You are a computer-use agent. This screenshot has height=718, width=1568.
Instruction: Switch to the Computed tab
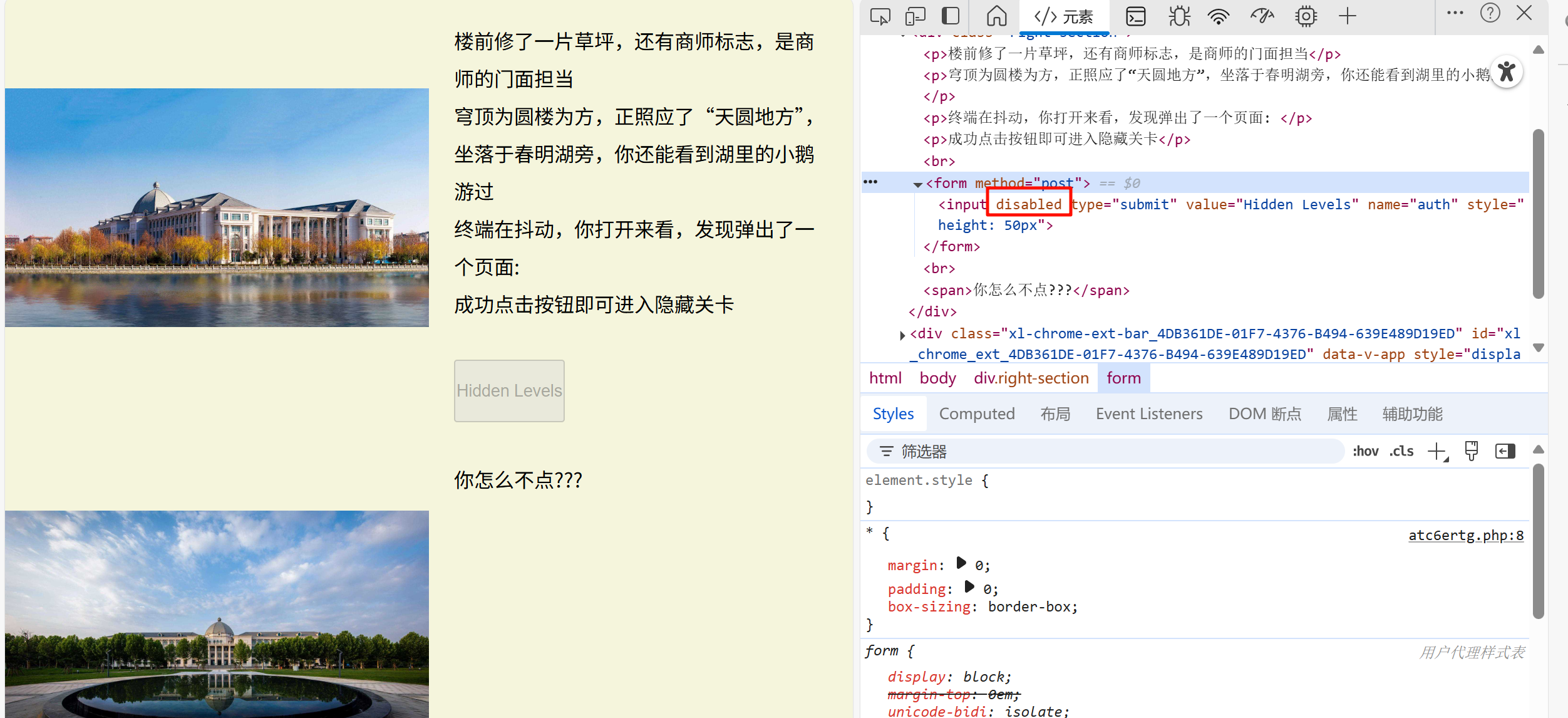point(976,414)
